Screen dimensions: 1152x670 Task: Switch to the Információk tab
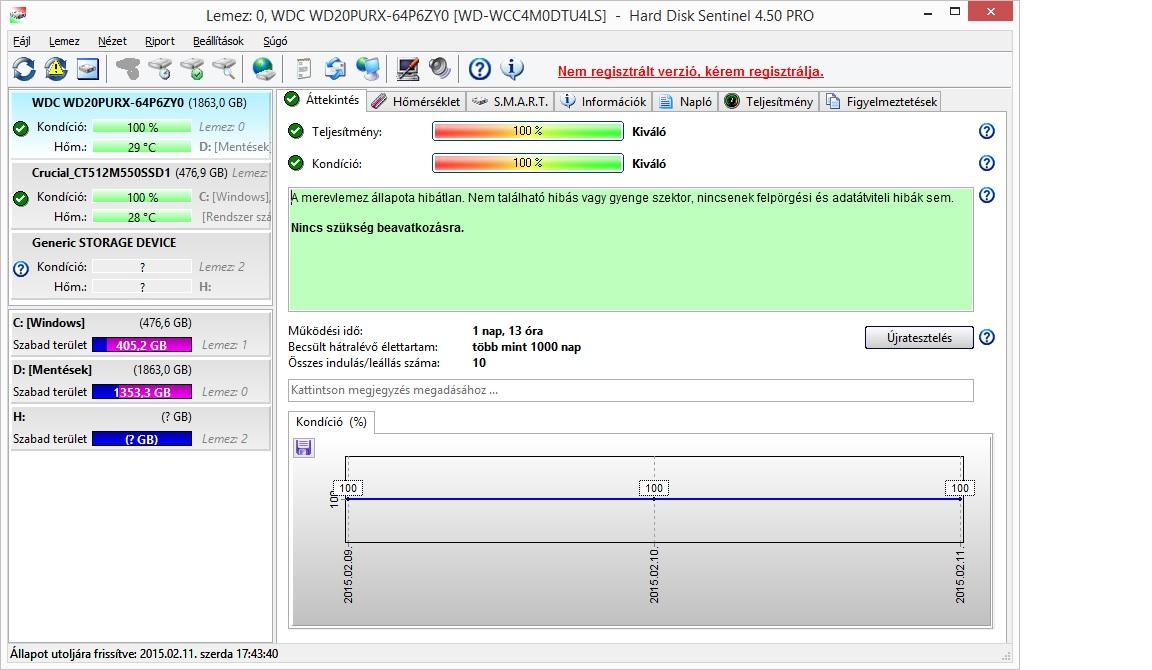[604, 101]
